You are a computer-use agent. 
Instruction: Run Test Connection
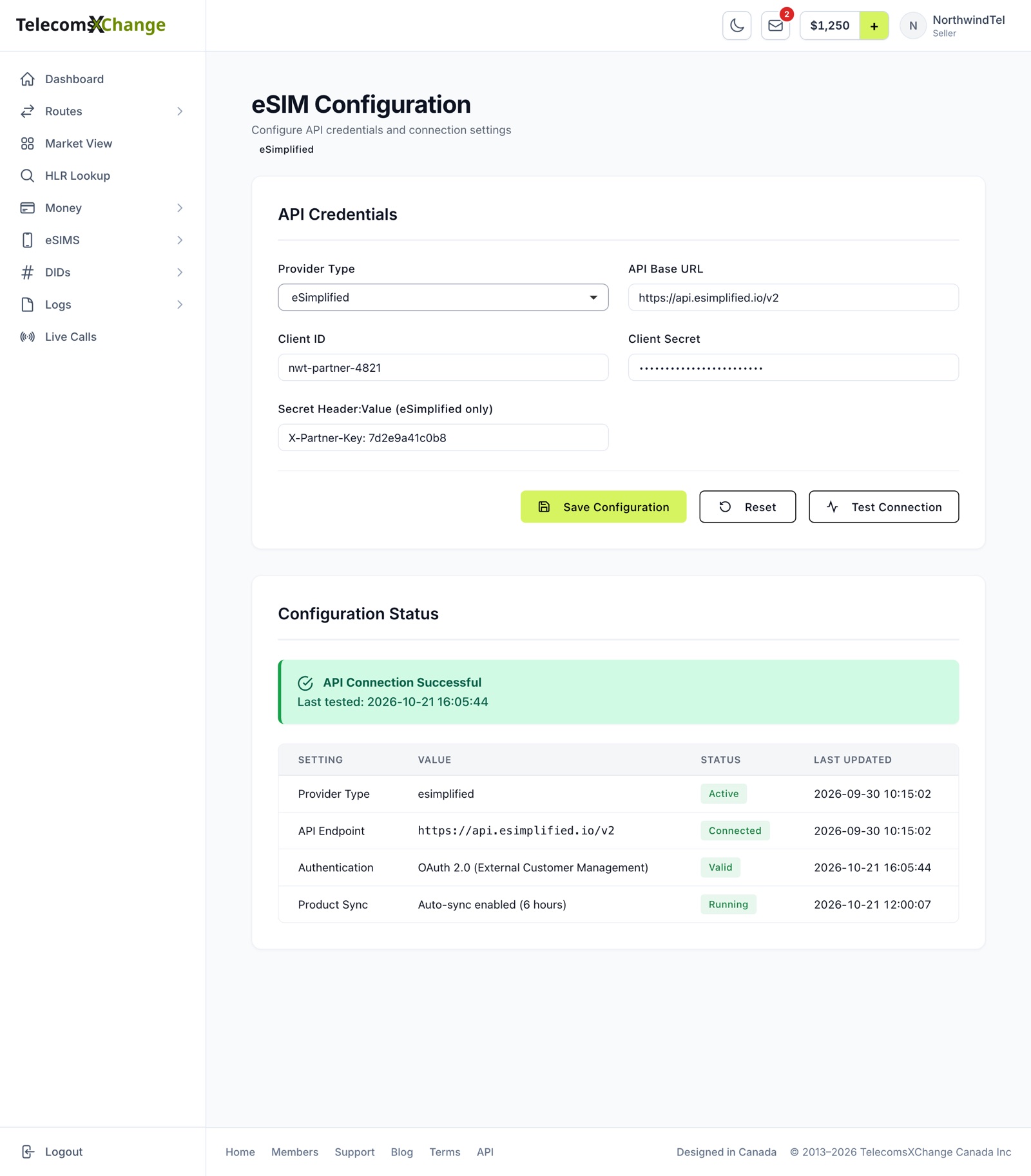click(883, 507)
